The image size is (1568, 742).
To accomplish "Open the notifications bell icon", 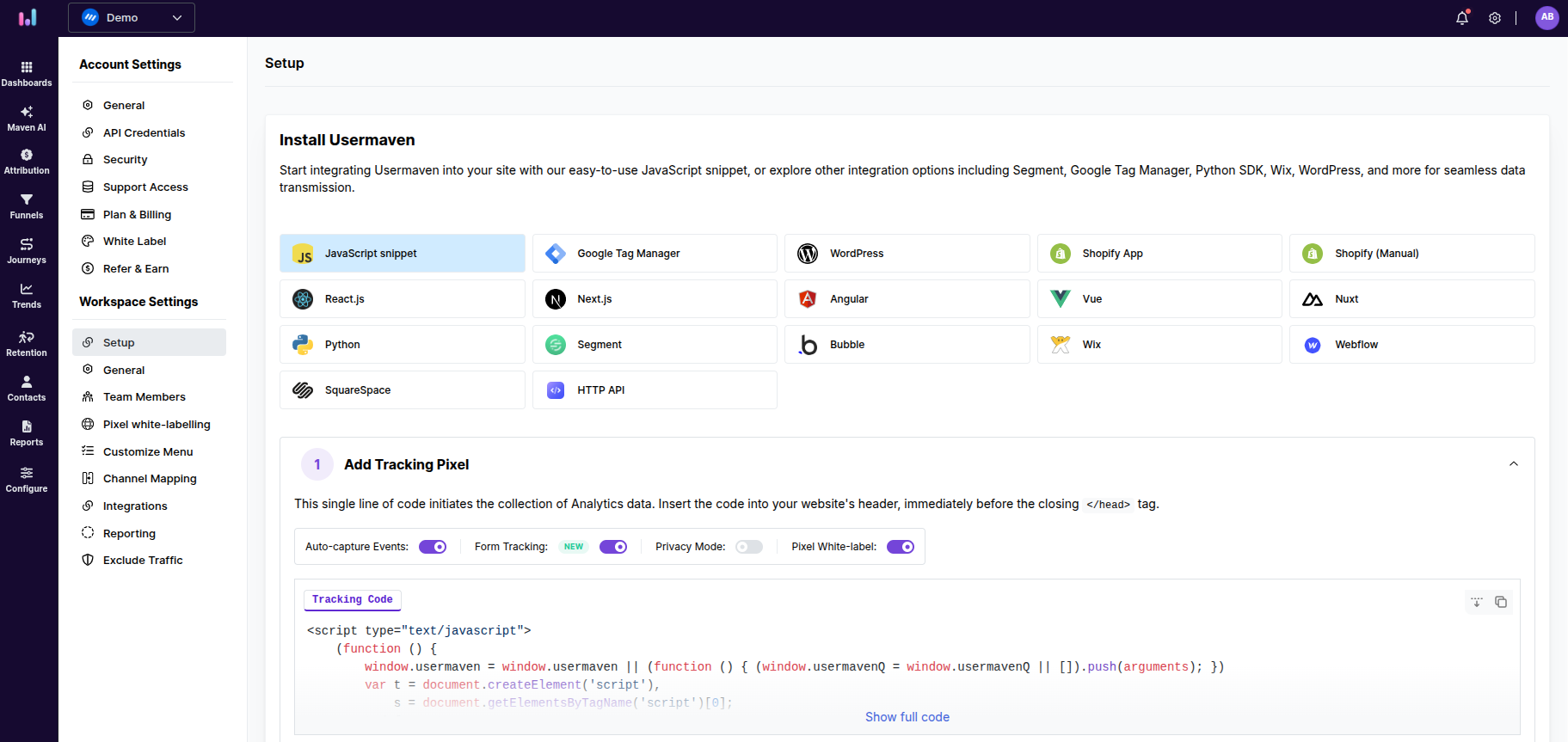I will pyautogui.click(x=1461, y=18).
